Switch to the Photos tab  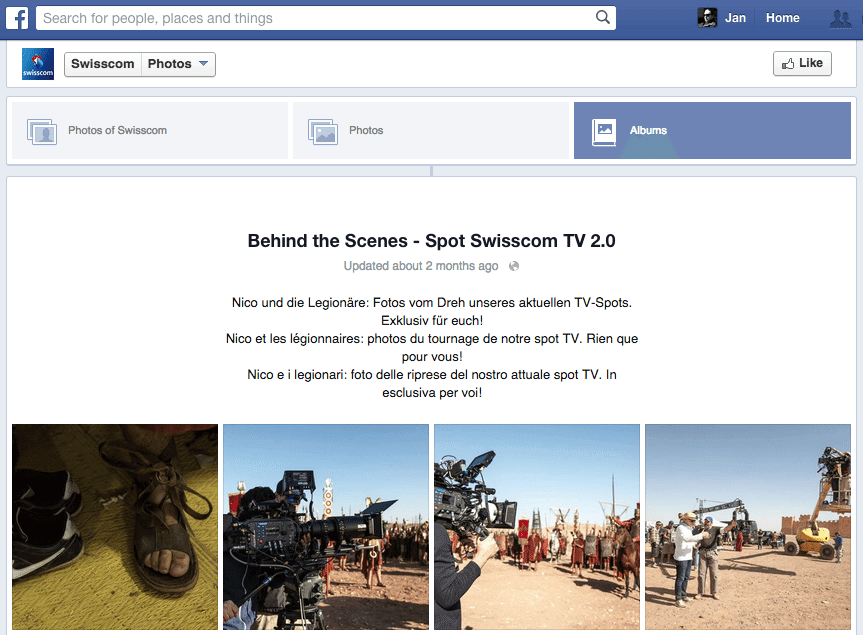(x=430, y=130)
